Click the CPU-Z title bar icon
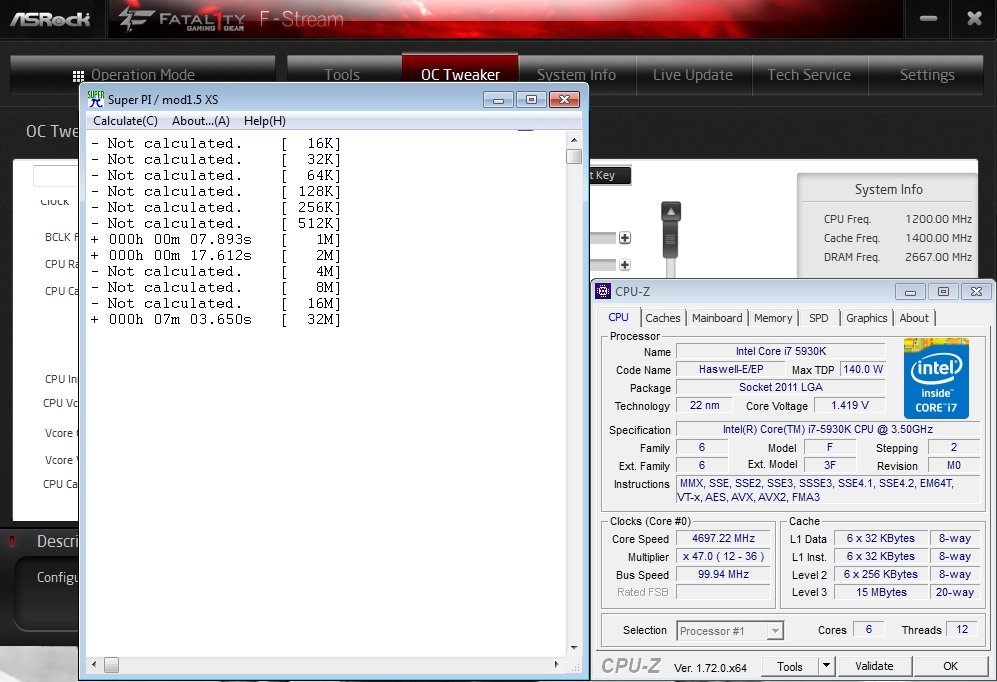 603,291
